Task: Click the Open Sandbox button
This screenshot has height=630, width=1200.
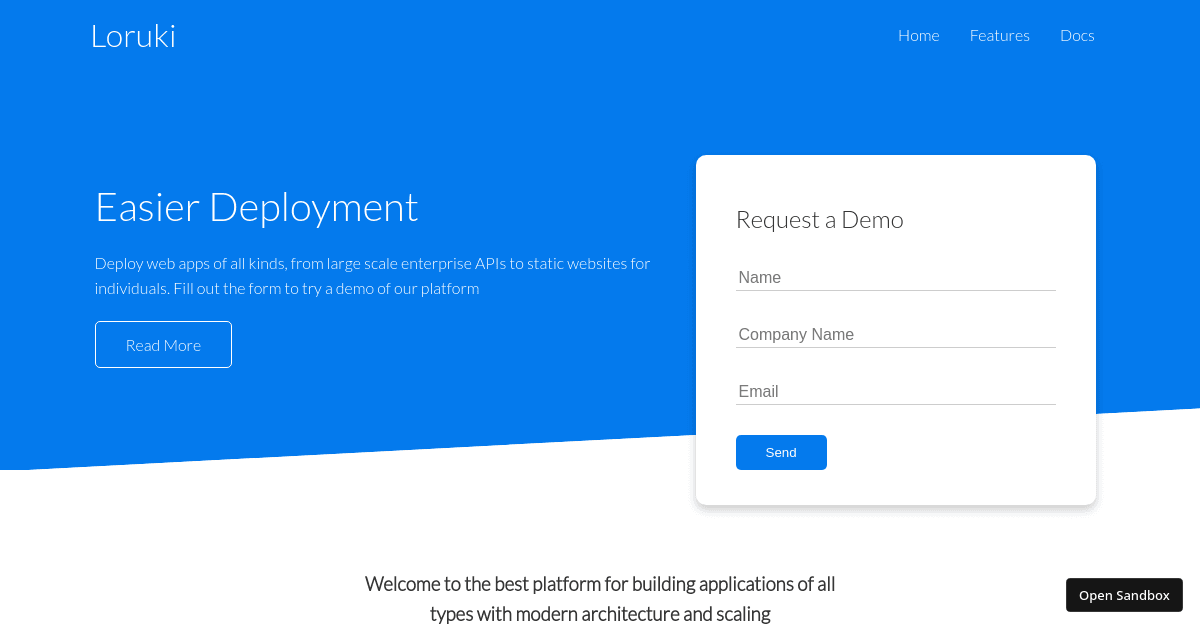Action: [1124, 595]
